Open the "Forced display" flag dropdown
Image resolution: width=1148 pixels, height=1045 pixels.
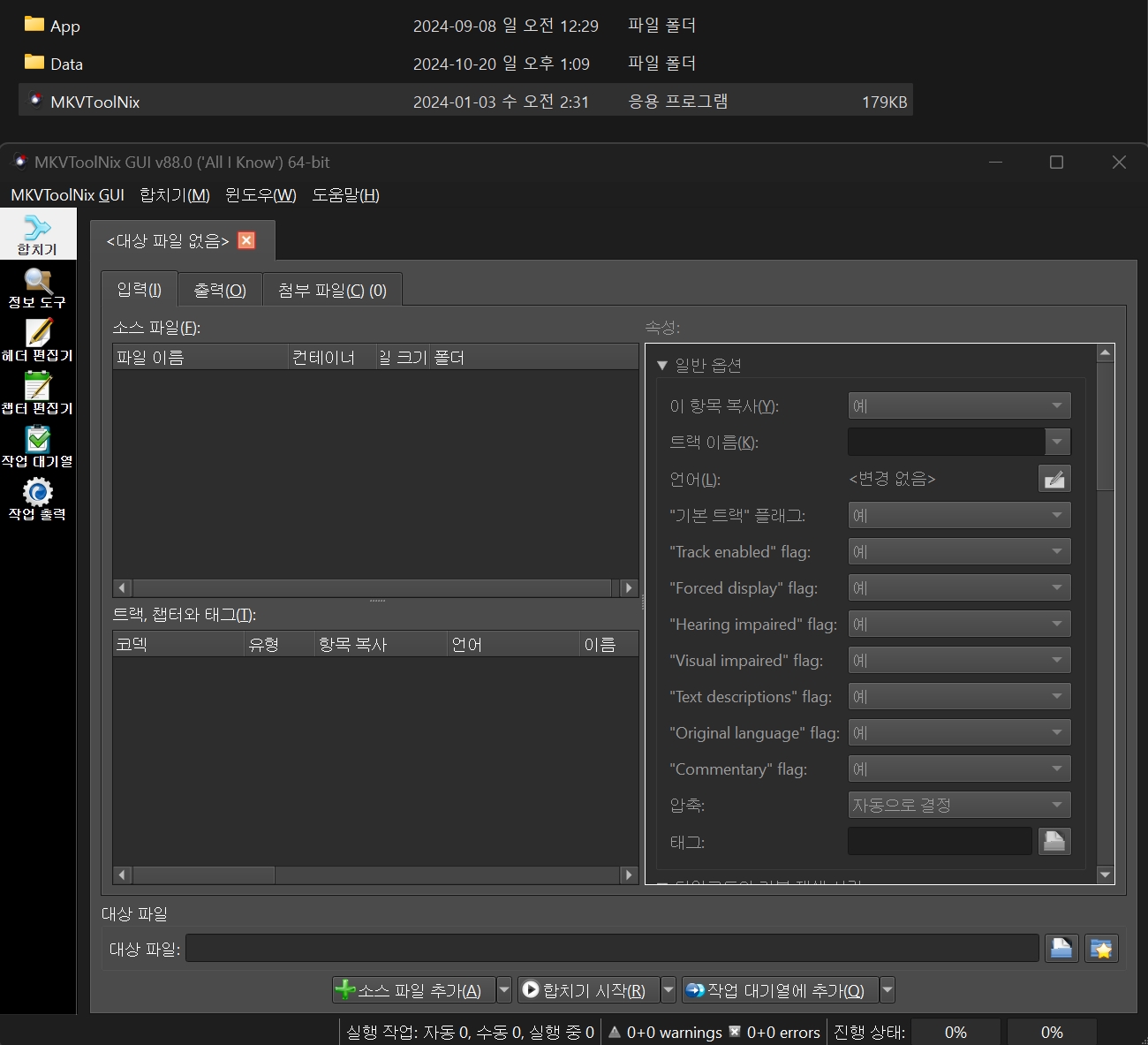pos(959,587)
